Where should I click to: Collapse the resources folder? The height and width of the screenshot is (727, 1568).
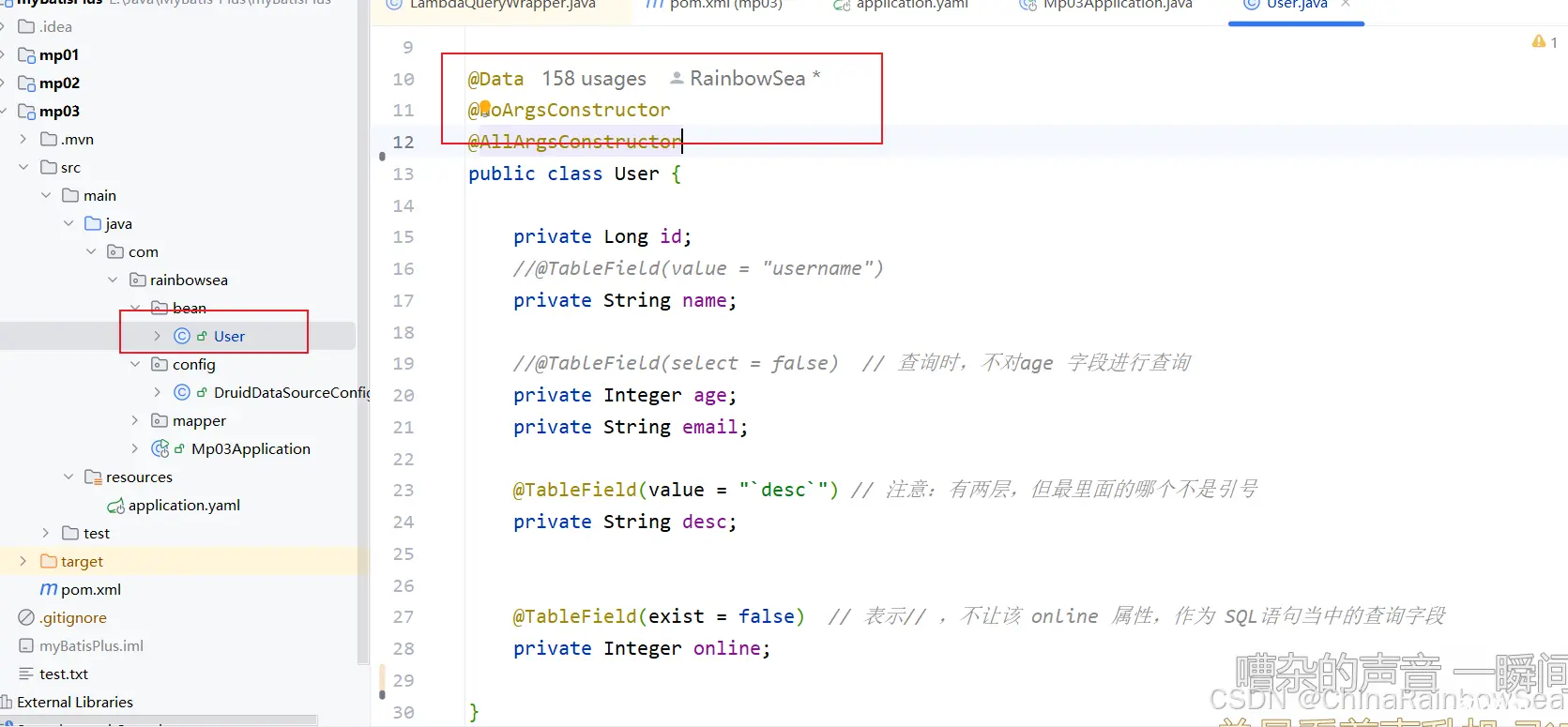click(x=69, y=477)
